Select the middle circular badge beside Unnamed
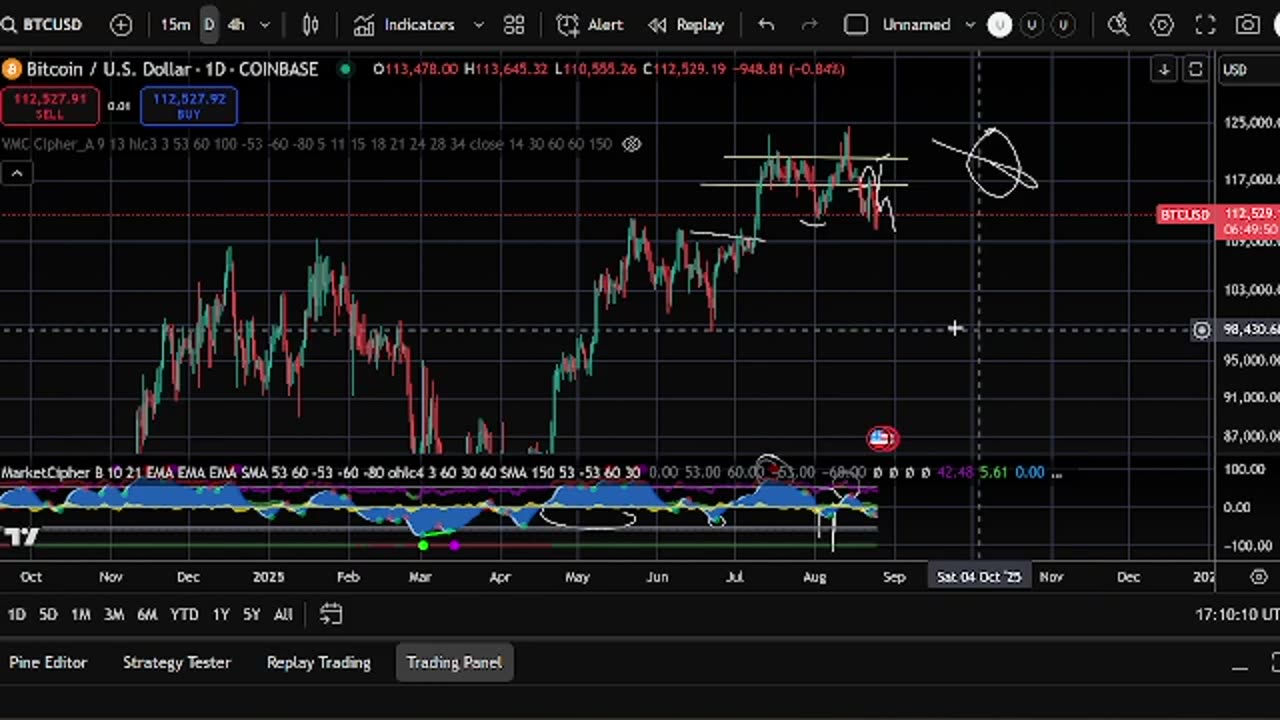The height and width of the screenshot is (720, 1280). [x=1032, y=25]
